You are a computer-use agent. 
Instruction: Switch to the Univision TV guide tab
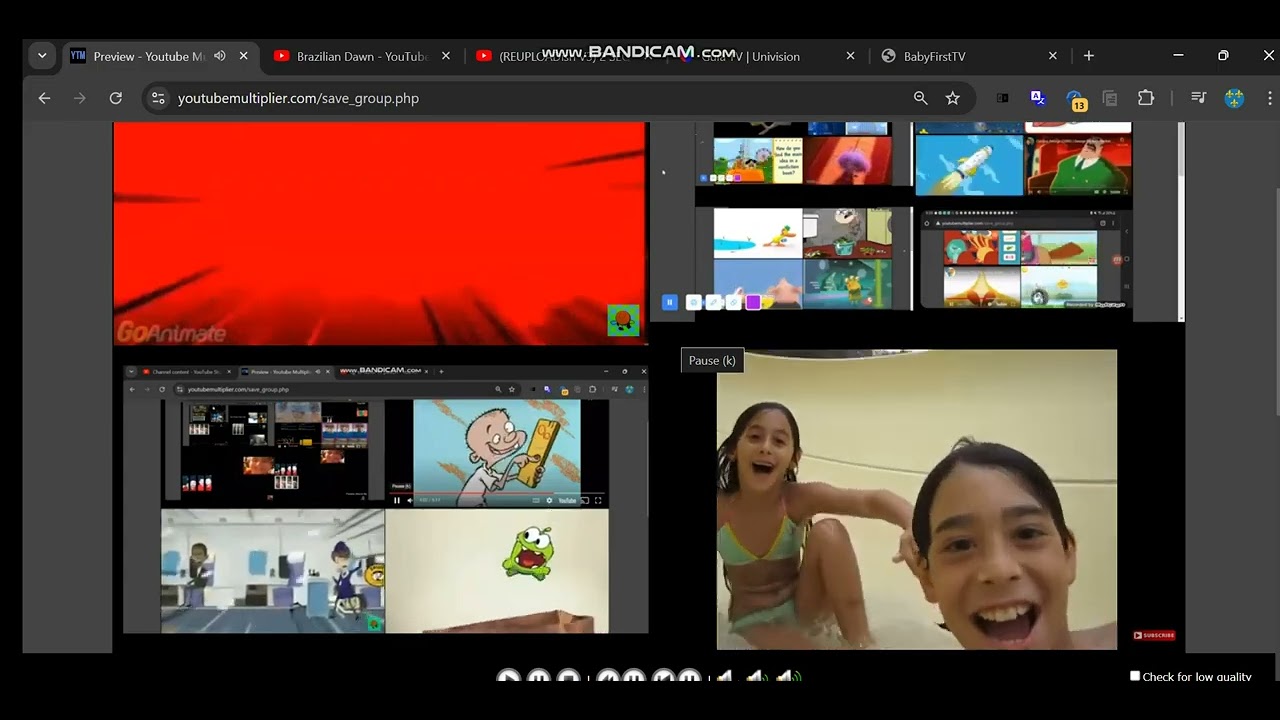(x=767, y=56)
